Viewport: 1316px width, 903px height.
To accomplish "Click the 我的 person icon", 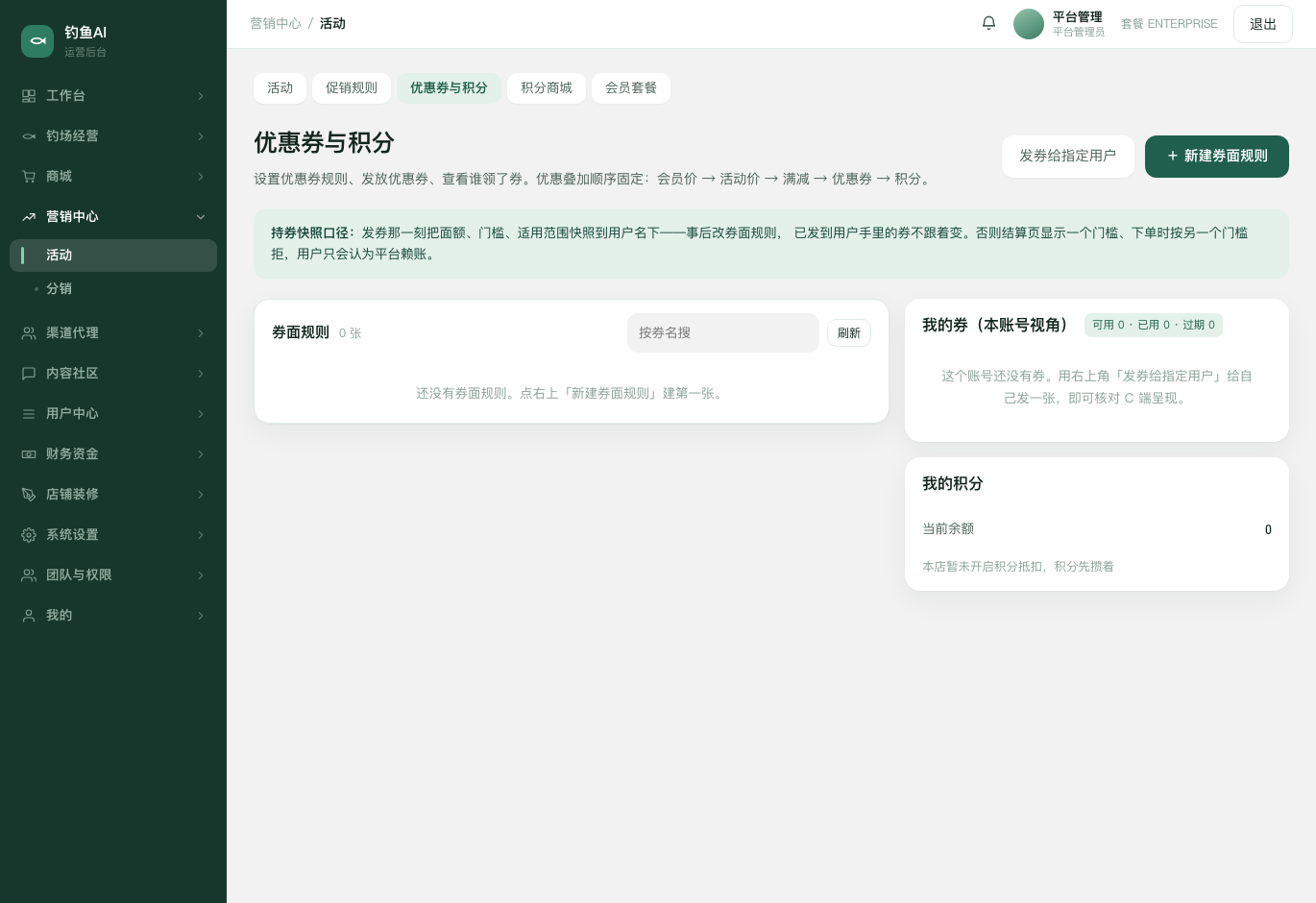I will (29, 616).
